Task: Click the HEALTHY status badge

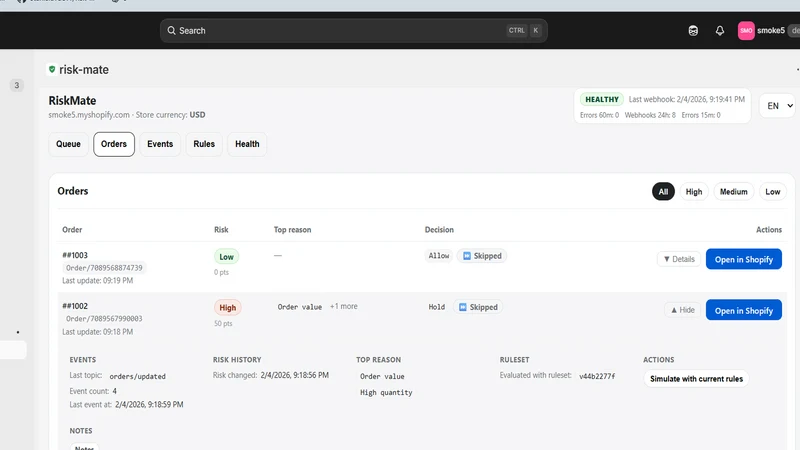Action: click(x=602, y=99)
